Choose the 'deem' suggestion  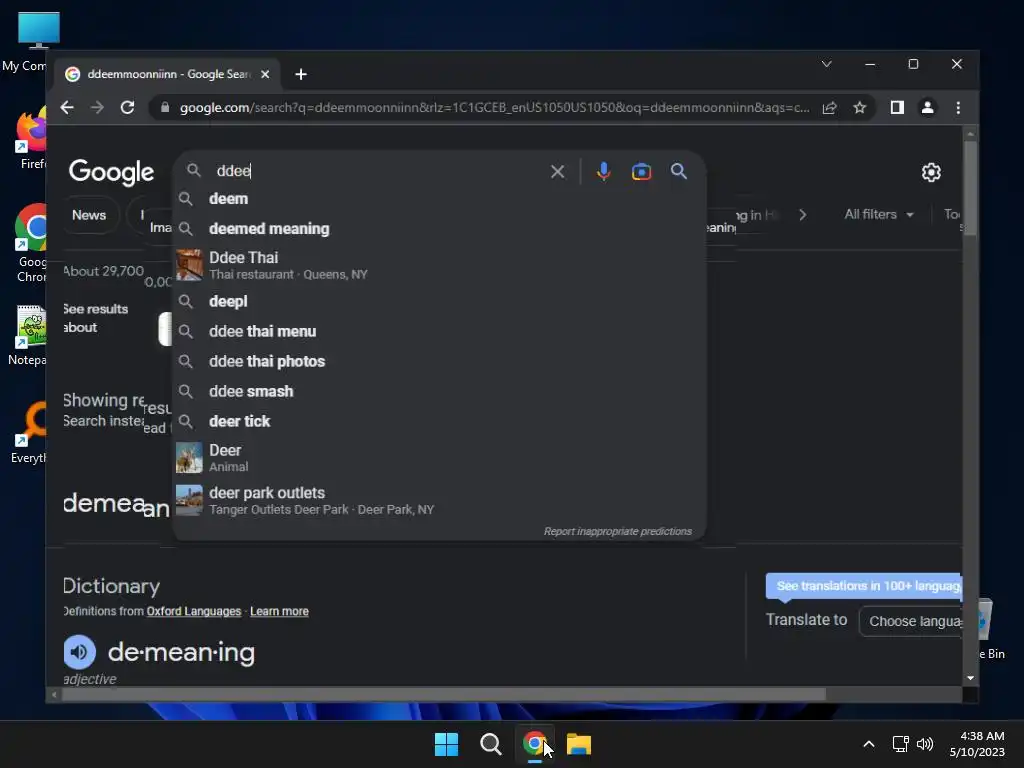click(439, 199)
